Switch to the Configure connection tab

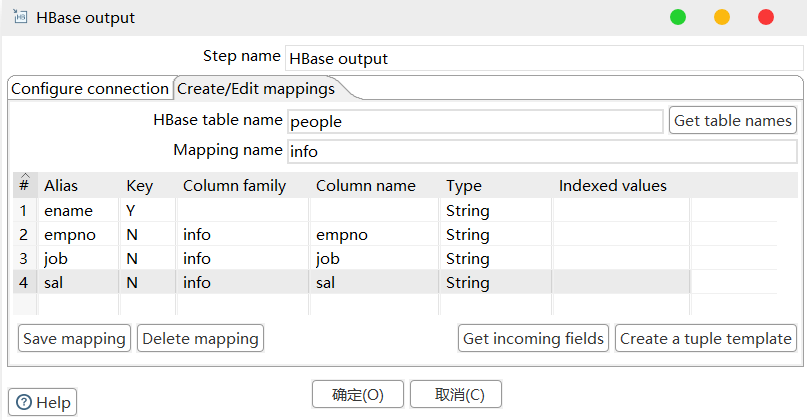pos(89,89)
